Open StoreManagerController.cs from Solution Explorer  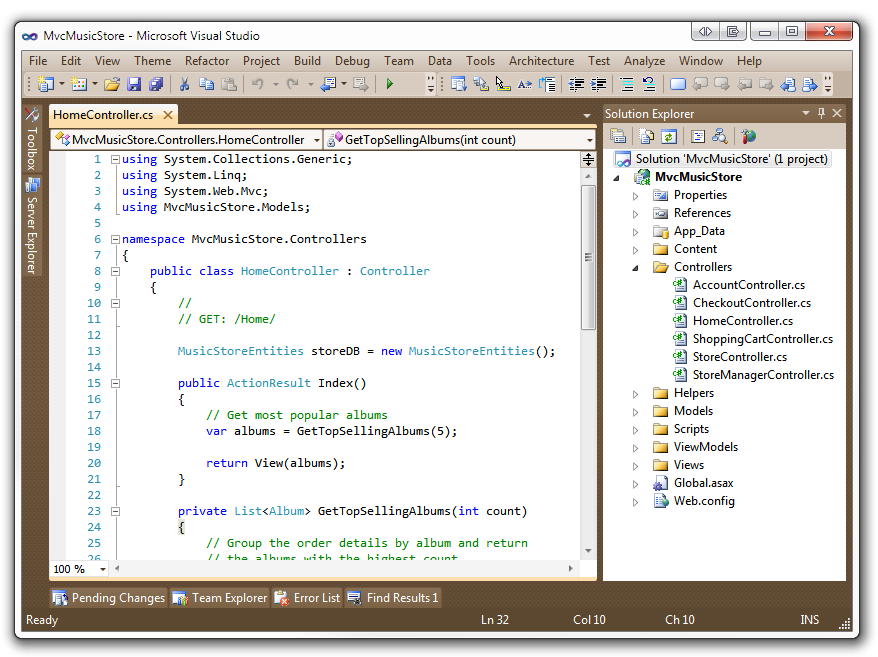click(x=762, y=375)
